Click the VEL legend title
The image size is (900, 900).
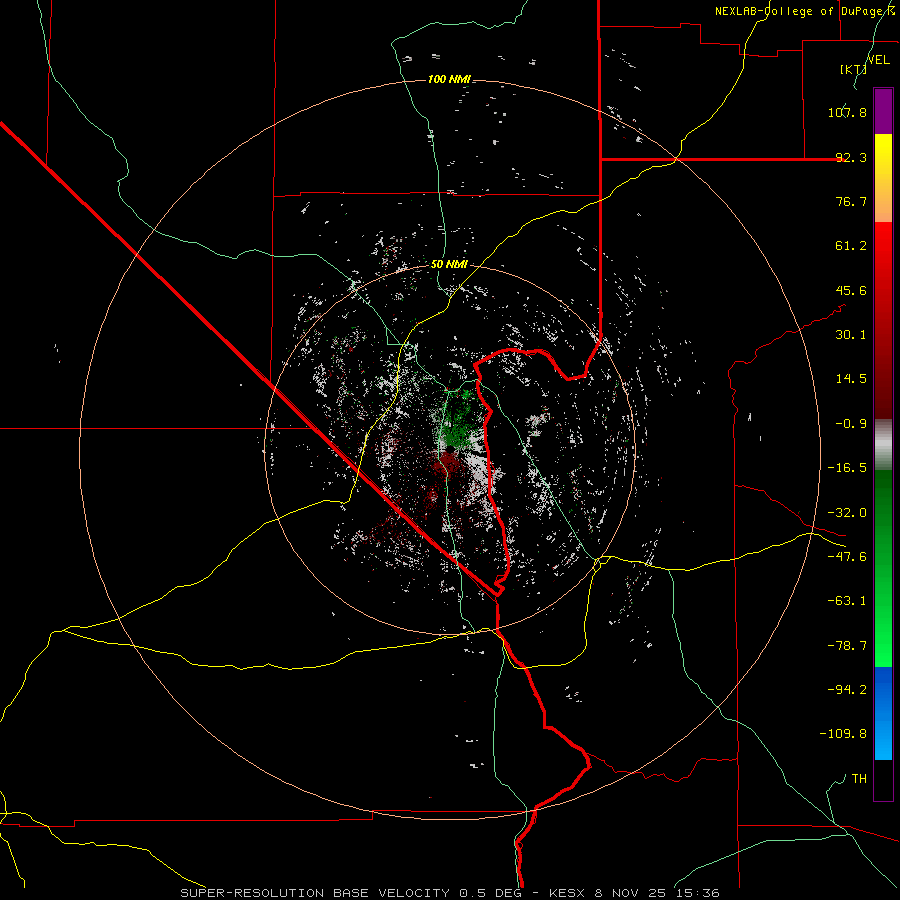tap(878, 60)
